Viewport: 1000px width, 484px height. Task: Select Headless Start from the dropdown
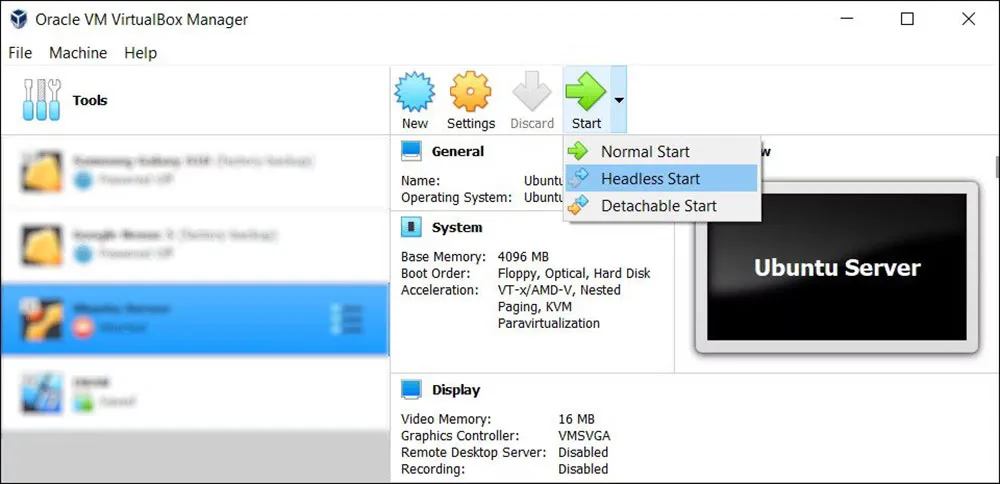[650, 179]
